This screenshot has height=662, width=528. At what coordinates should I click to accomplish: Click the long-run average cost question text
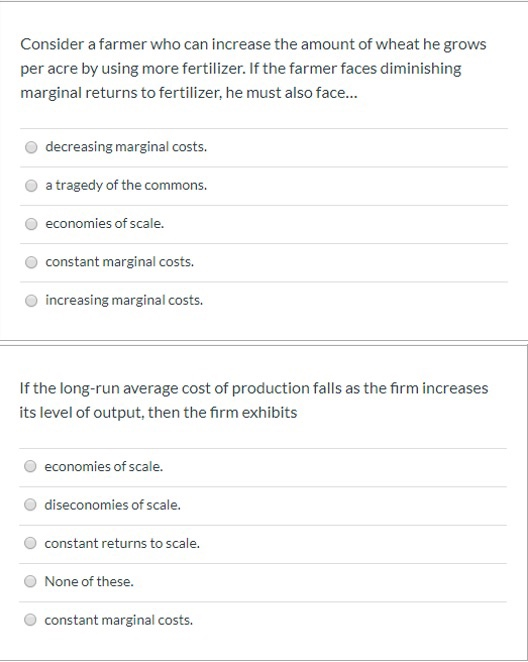pos(254,400)
